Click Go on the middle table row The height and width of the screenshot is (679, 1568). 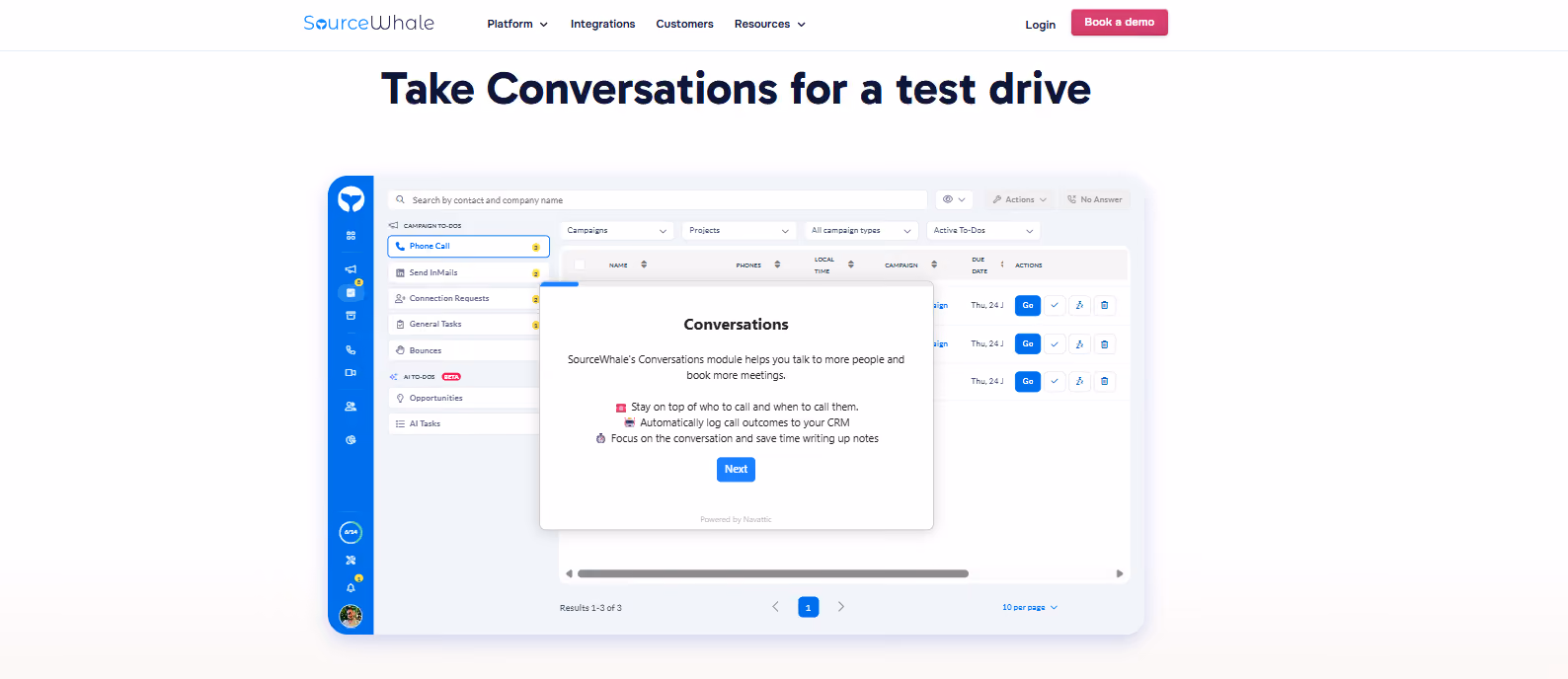click(x=1028, y=343)
